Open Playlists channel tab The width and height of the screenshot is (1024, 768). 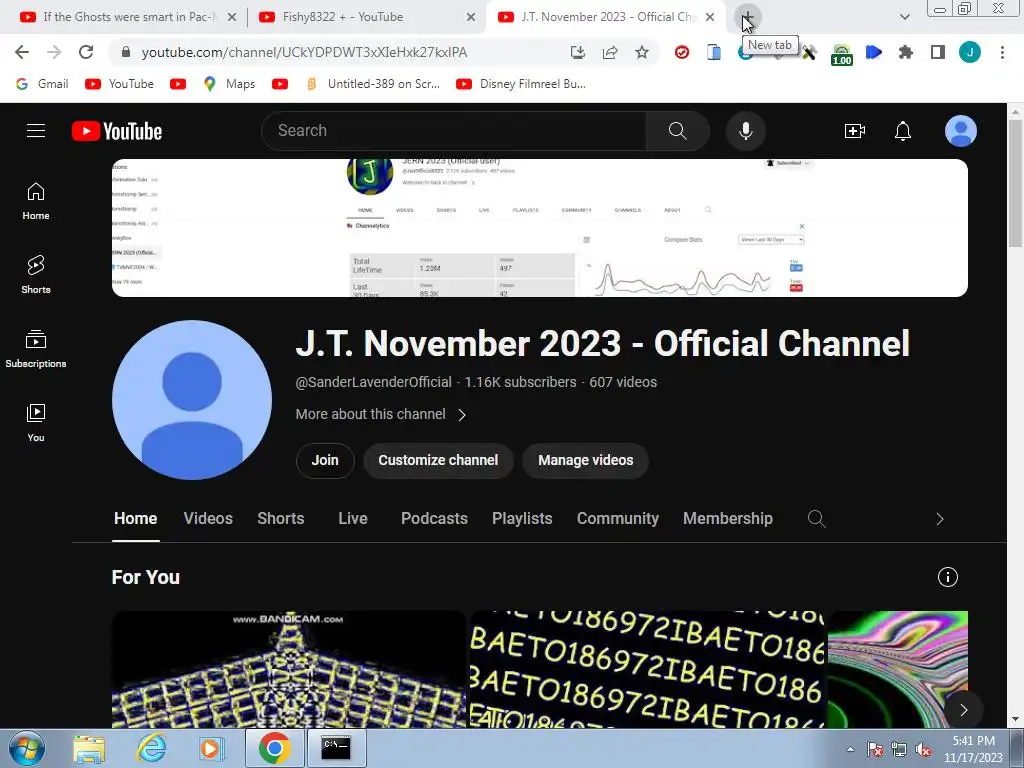point(522,519)
